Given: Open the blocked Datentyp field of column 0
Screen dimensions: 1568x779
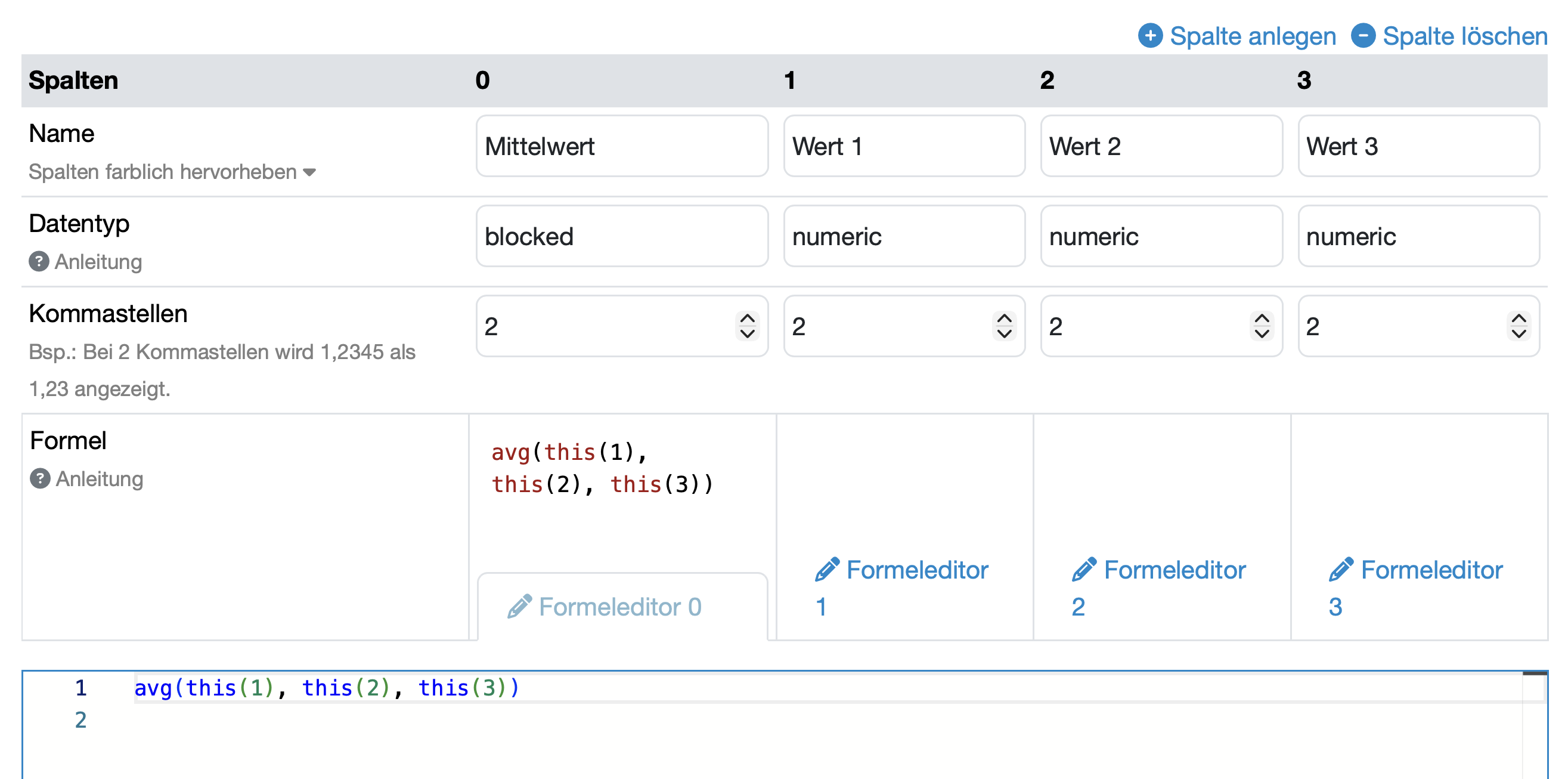Looking at the screenshot, I should [x=621, y=236].
